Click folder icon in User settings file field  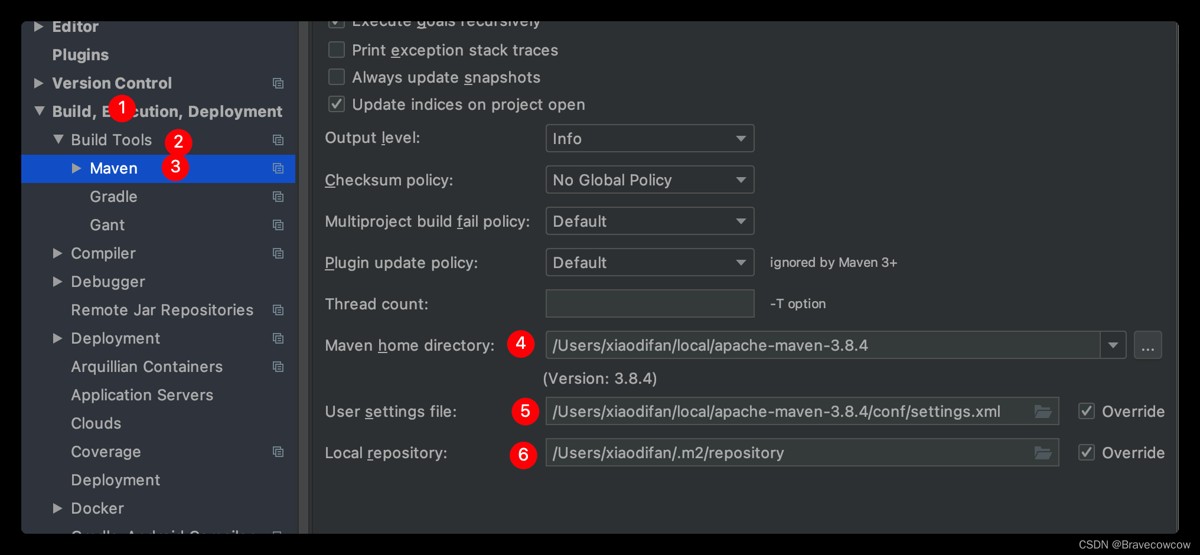pos(1043,411)
